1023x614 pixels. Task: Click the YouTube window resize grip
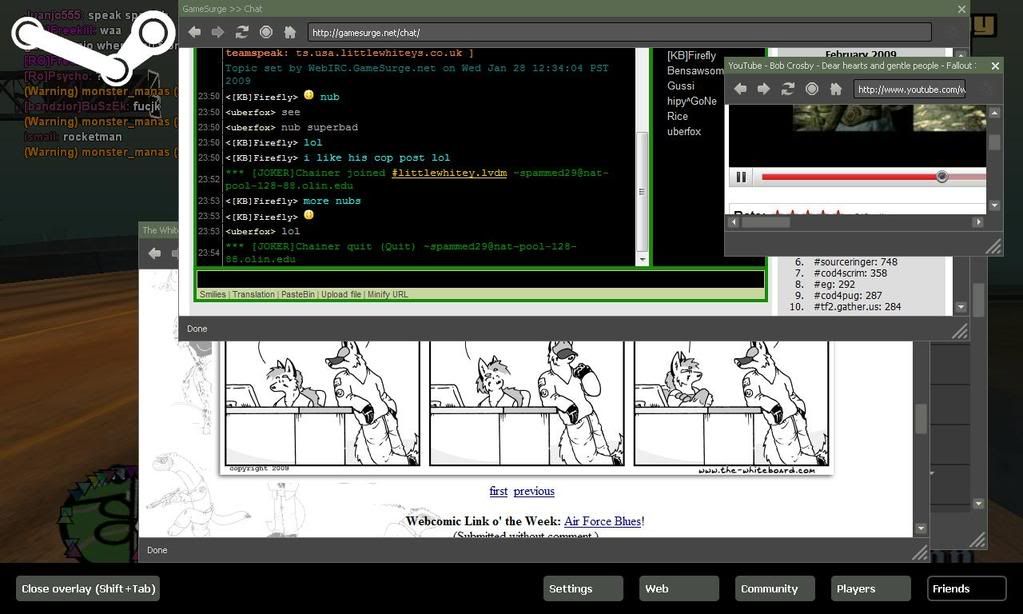(993, 245)
